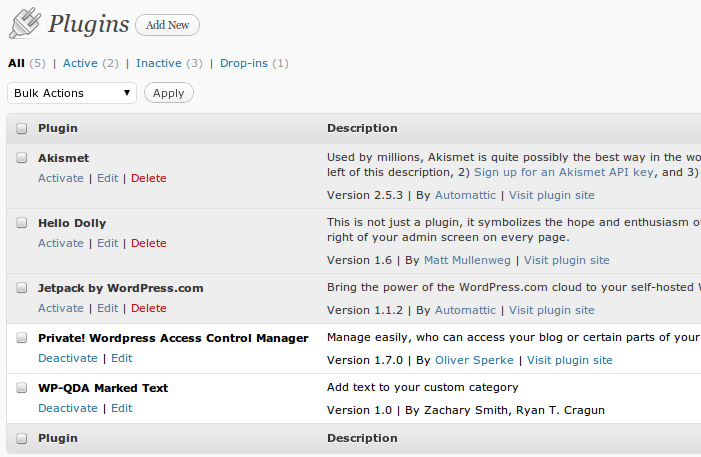Visit plugin site for Jetpack
The image size is (701, 457).
click(x=552, y=310)
